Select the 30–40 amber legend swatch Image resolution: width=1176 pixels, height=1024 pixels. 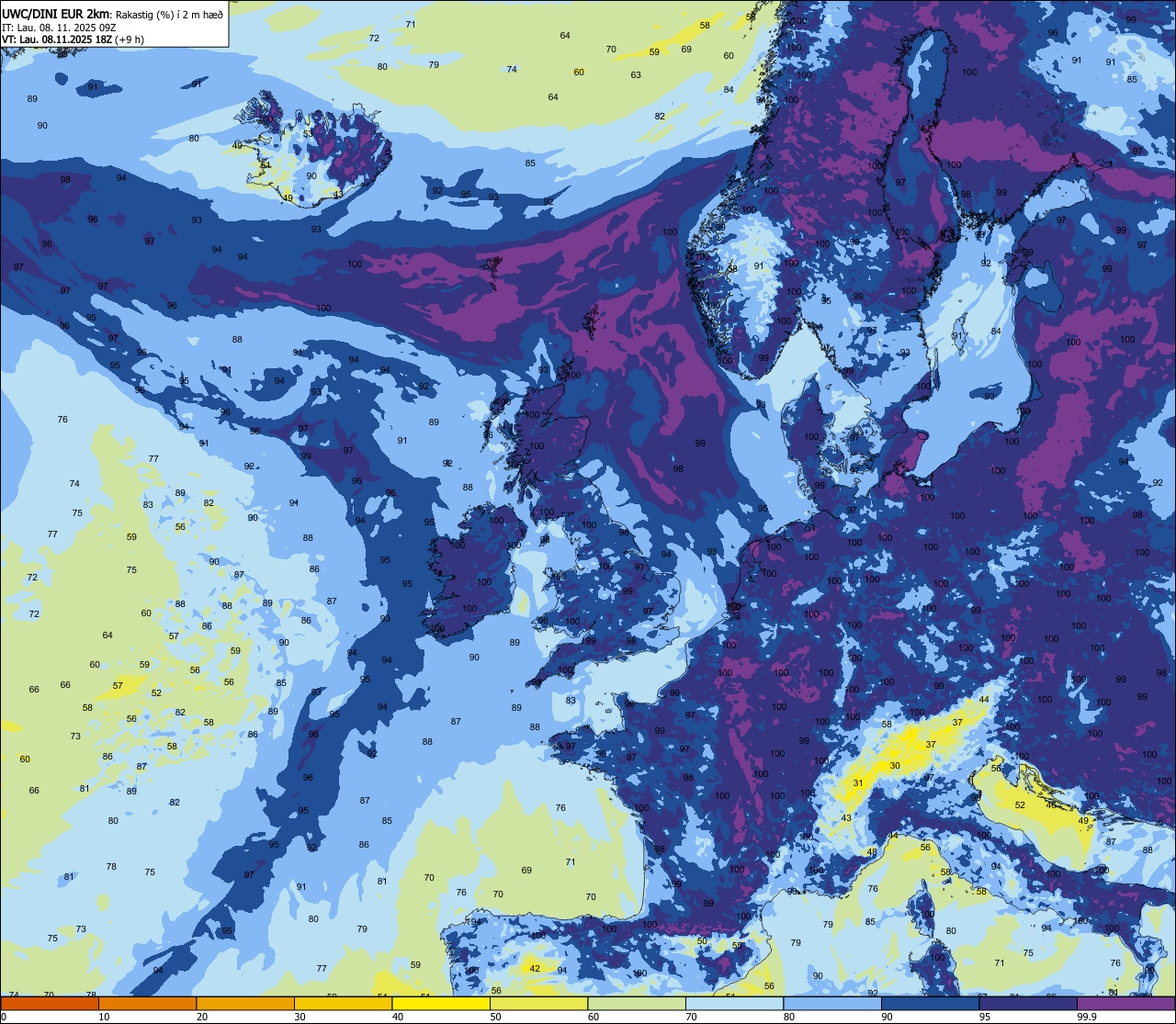pos(343,1003)
